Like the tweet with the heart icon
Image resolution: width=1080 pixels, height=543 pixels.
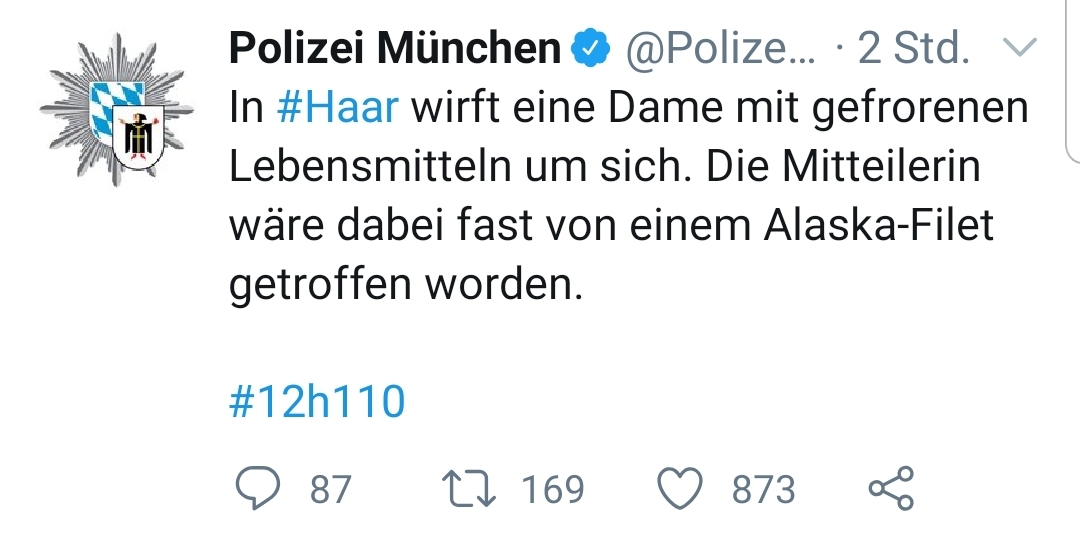pyautogui.click(x=682, y=489)
